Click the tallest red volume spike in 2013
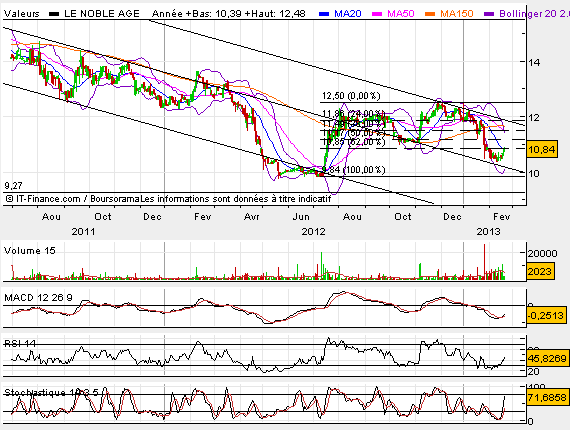 coord(484,262)
